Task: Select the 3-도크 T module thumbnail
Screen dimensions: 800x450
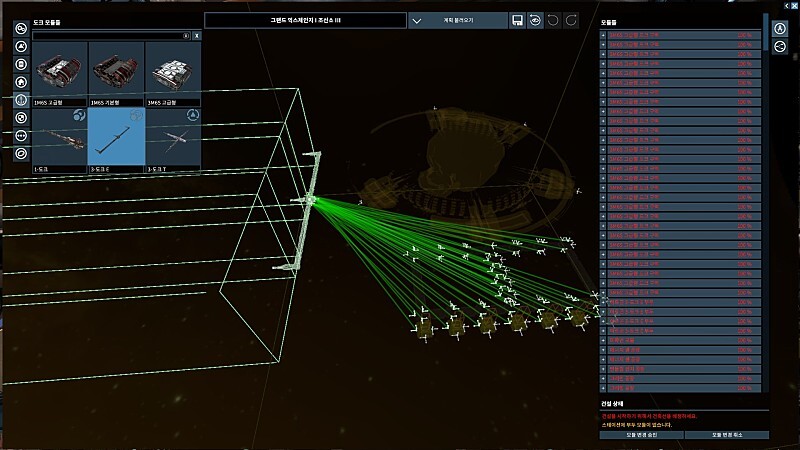Action: 173,140
